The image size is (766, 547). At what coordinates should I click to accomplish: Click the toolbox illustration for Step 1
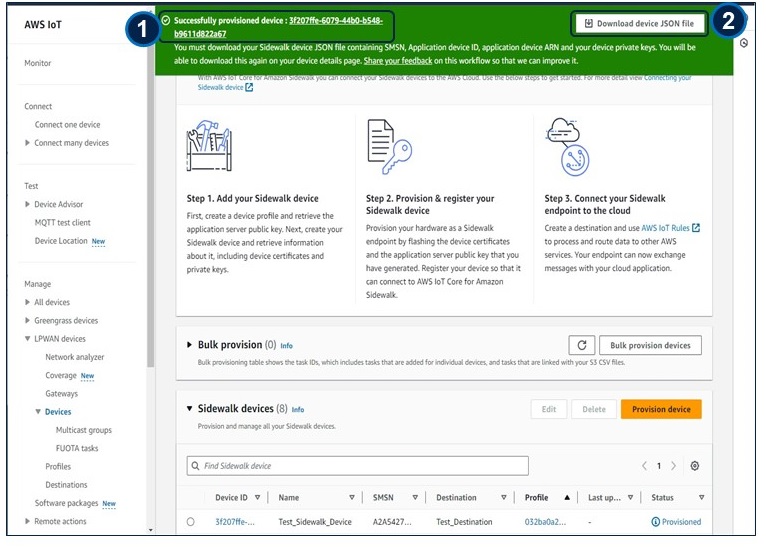coord(209,146)
